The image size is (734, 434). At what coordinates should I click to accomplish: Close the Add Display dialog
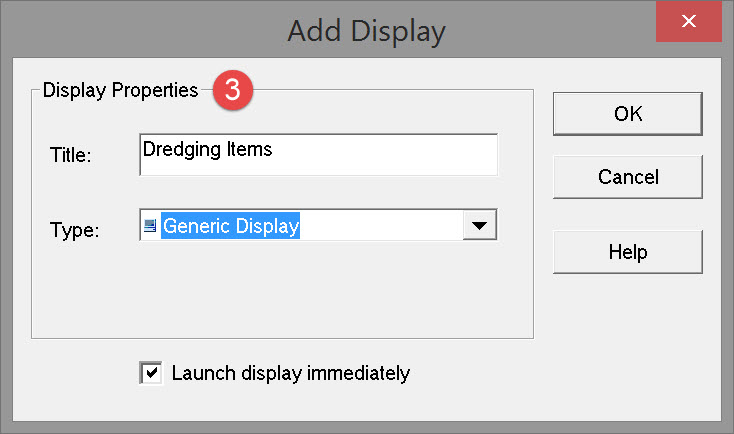point(689,21)
